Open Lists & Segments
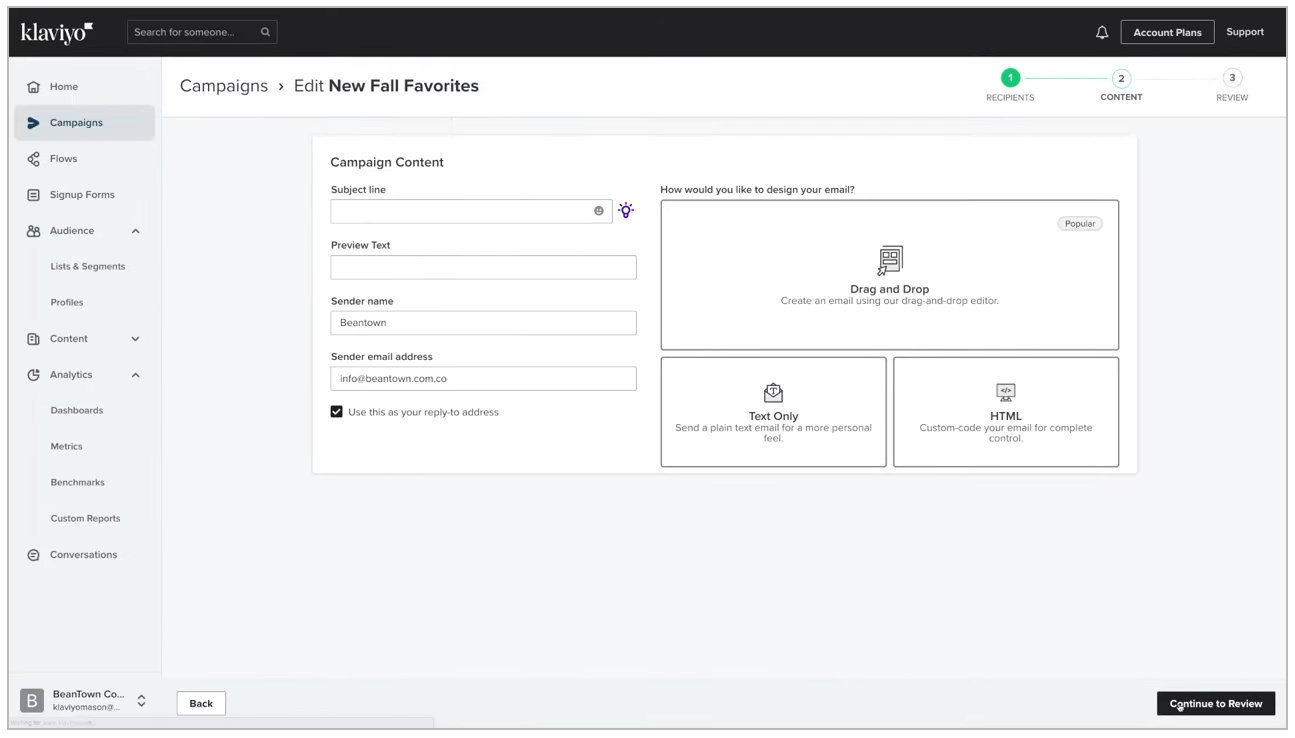The width and height of the screenshot is (1295, 738). click(x=88, y=267)
